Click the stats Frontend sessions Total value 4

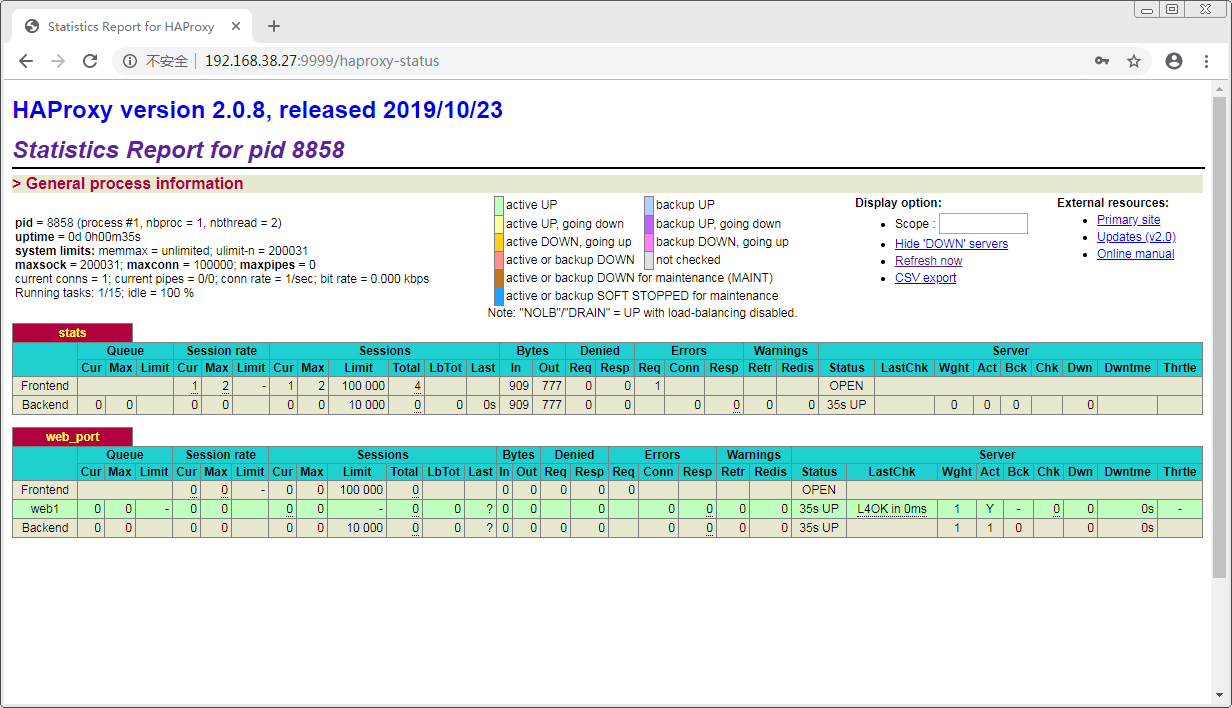tap(417, 386)
